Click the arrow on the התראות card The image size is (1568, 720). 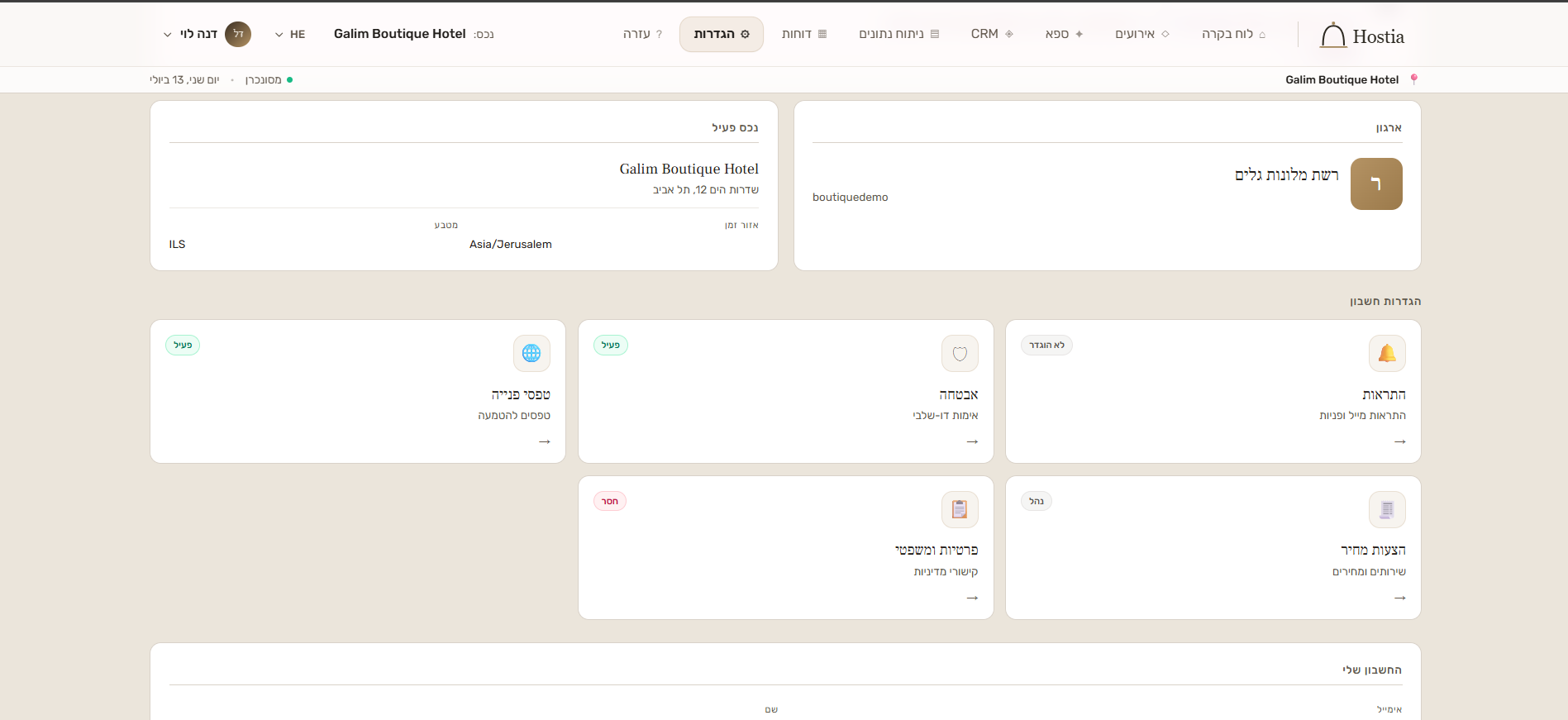click(x=1399, y=441)
